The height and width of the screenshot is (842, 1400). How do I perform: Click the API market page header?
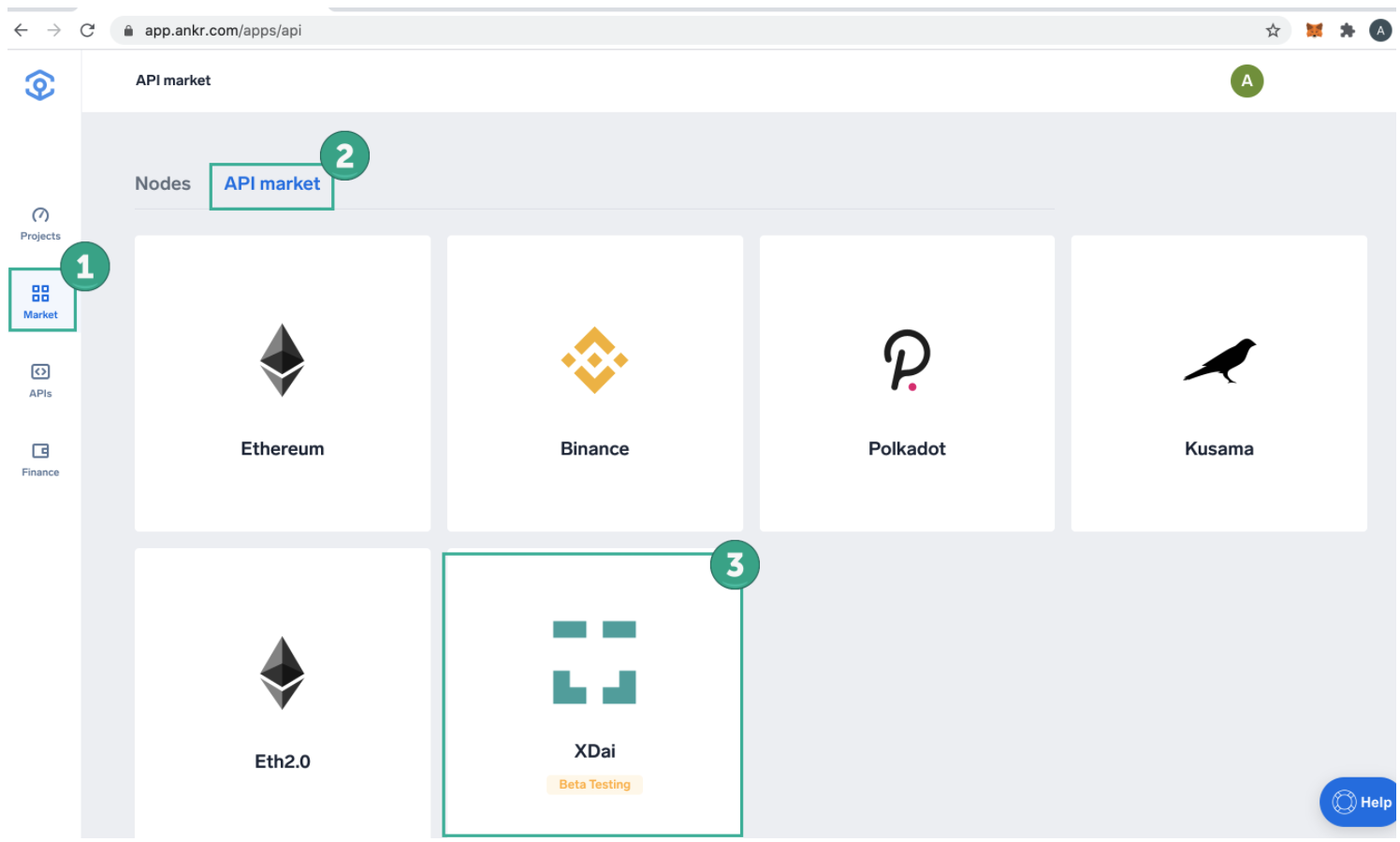point(173,80)
